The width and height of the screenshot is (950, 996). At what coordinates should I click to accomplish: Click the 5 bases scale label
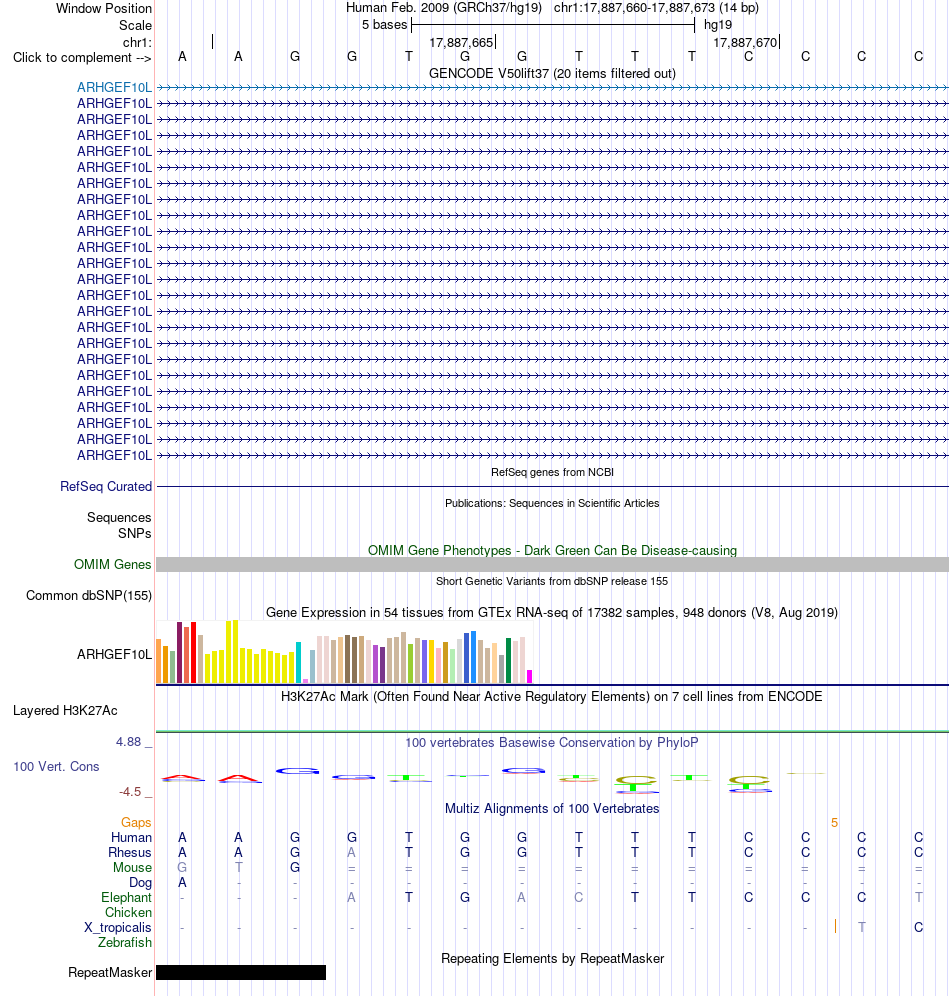point(384,25)
